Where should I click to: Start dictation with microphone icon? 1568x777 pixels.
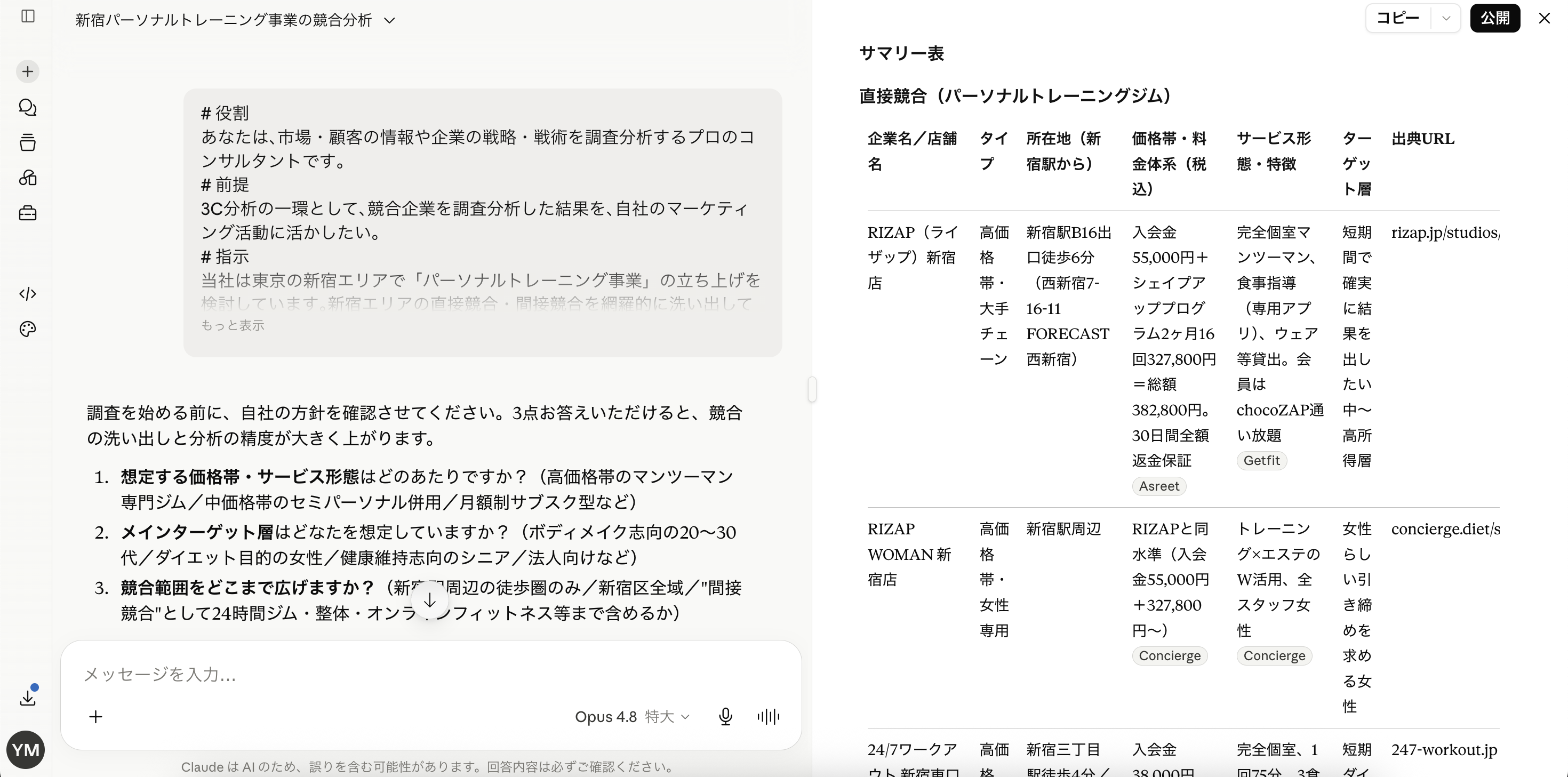point(725,717)
